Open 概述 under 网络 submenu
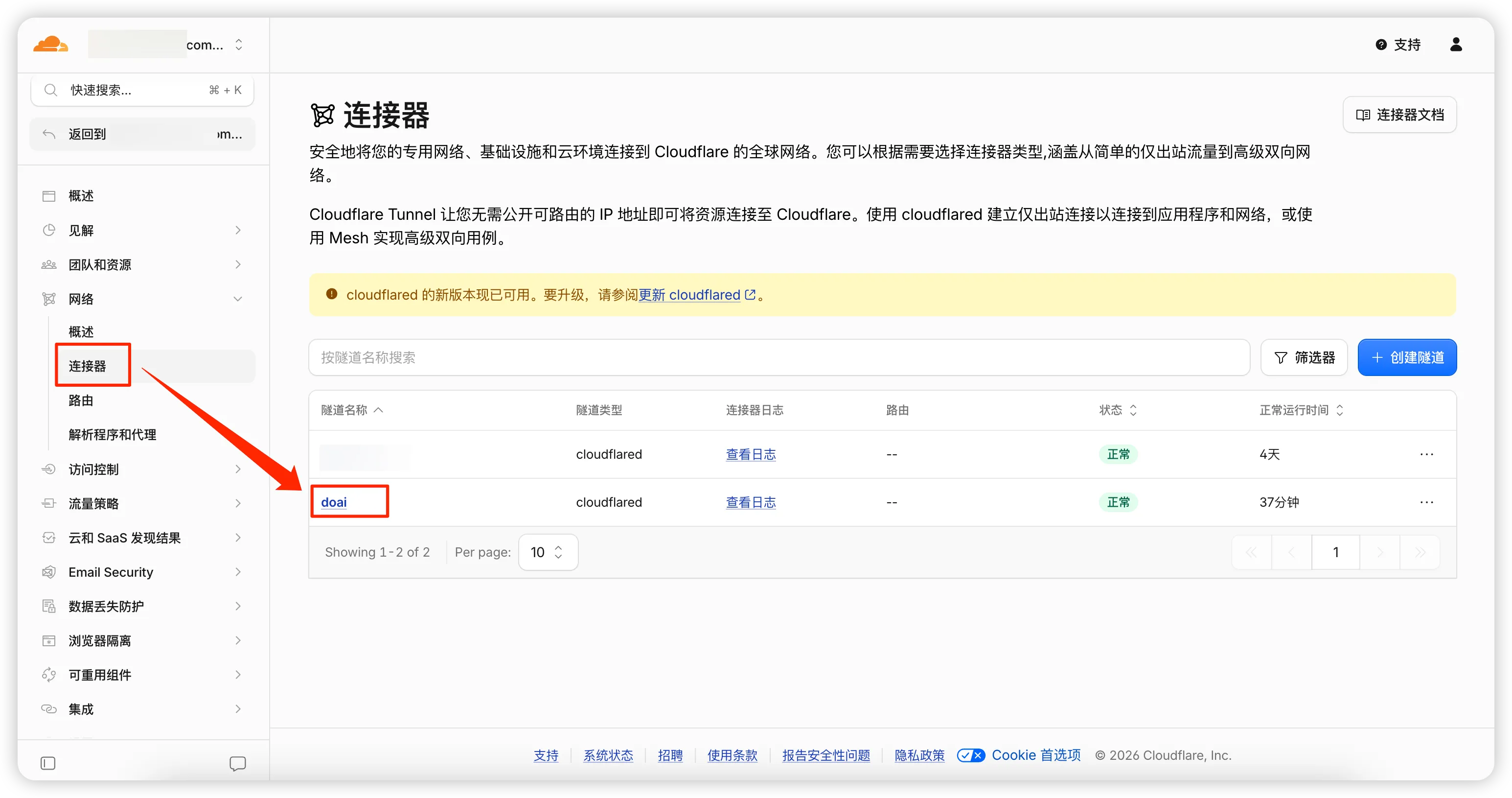1512x798 pixels. click(81, 332)
